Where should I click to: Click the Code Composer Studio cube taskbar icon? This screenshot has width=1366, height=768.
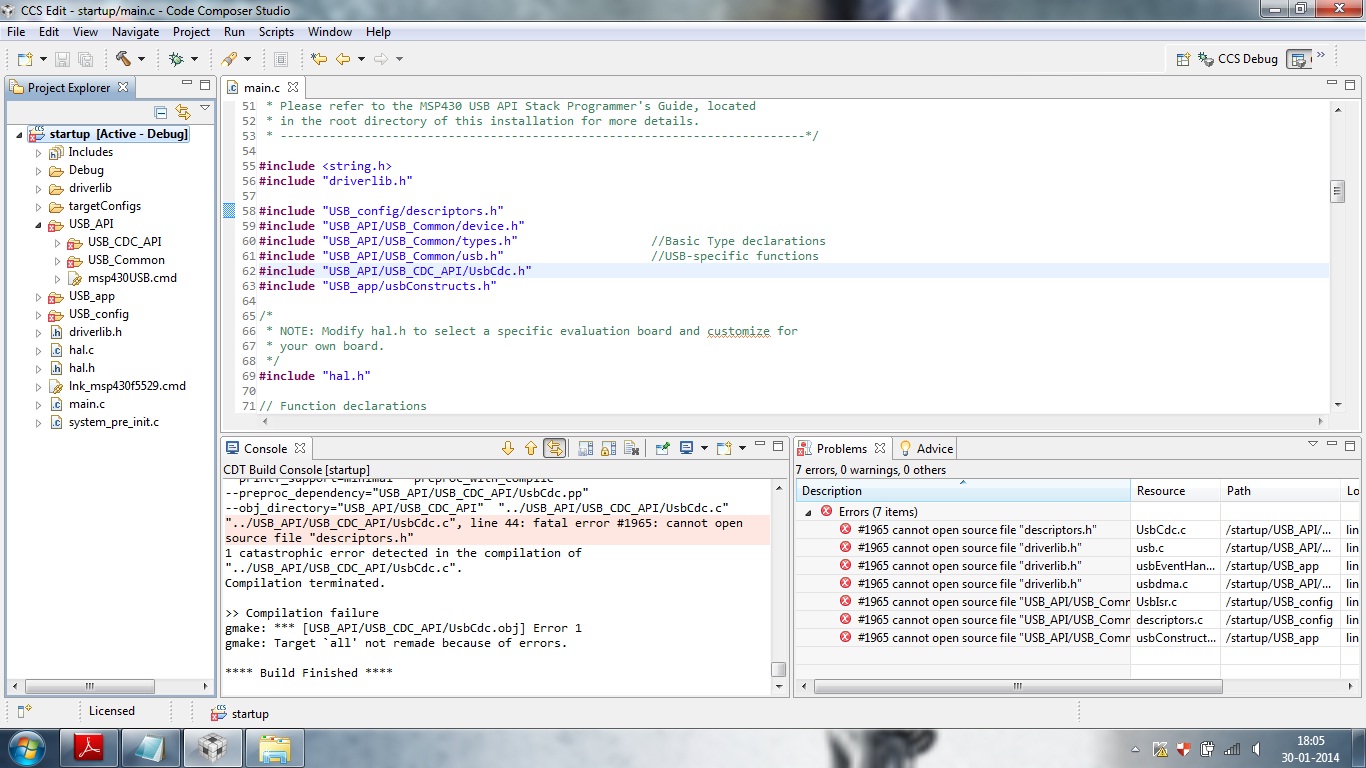[213, 748]
